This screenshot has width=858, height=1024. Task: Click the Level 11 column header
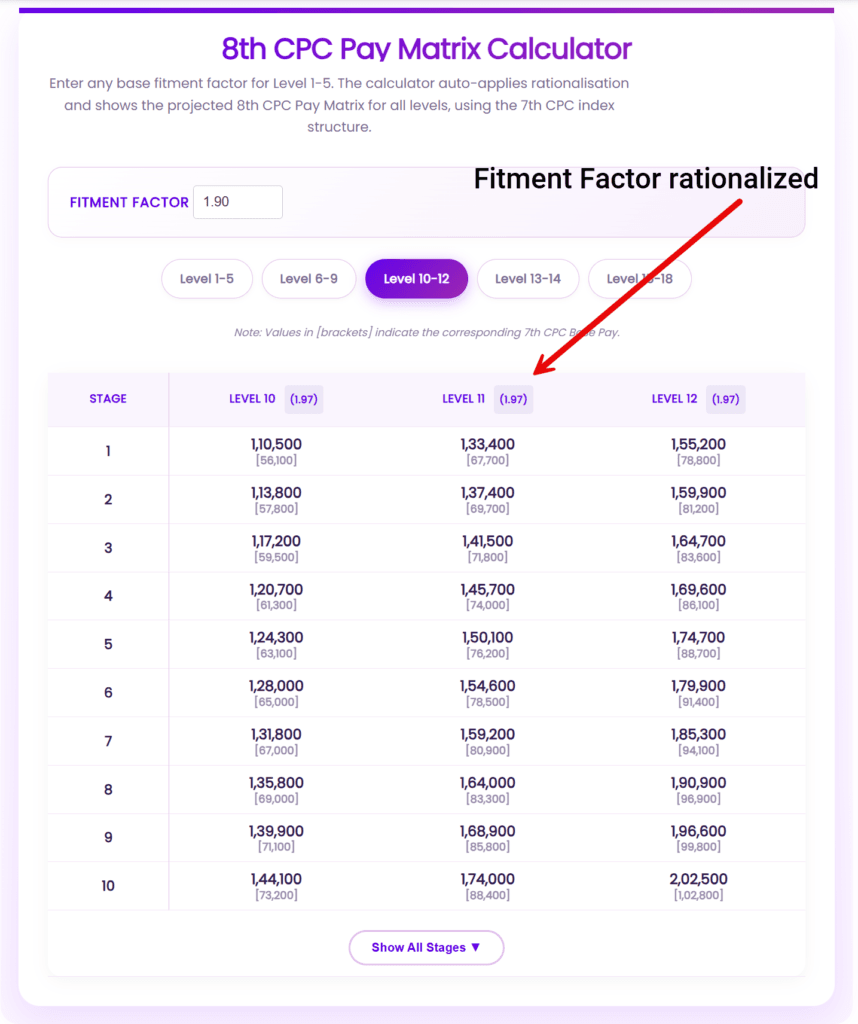pos(464,398)
